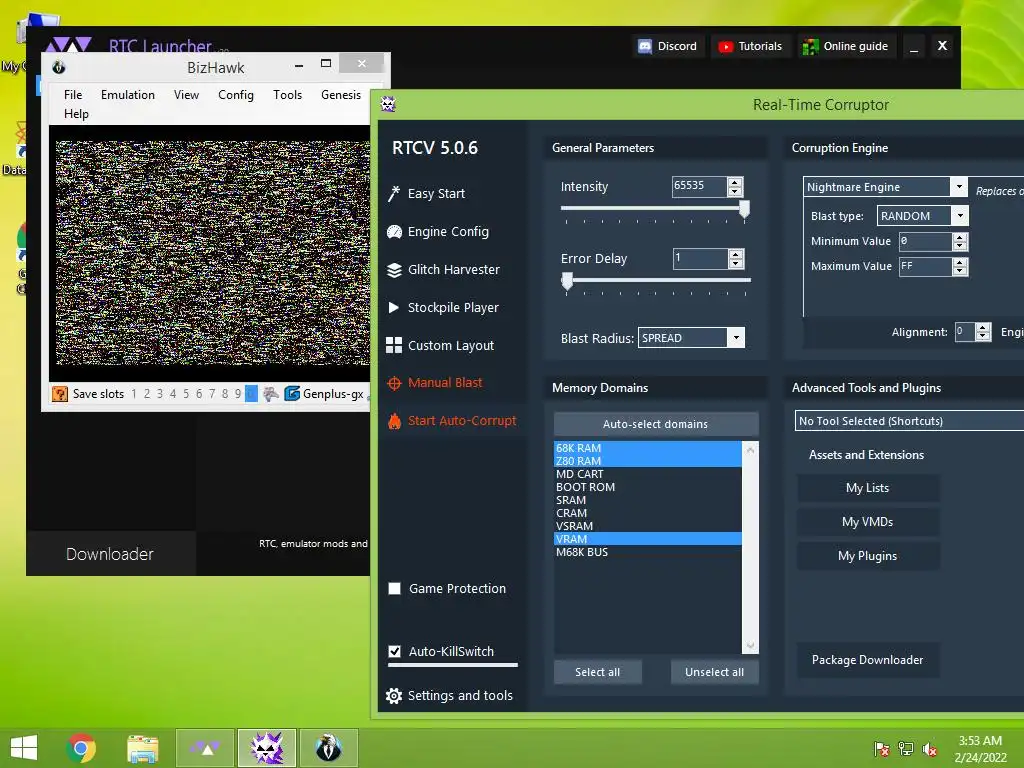Open File Explorer from the taskbar

tap(143, 748)
